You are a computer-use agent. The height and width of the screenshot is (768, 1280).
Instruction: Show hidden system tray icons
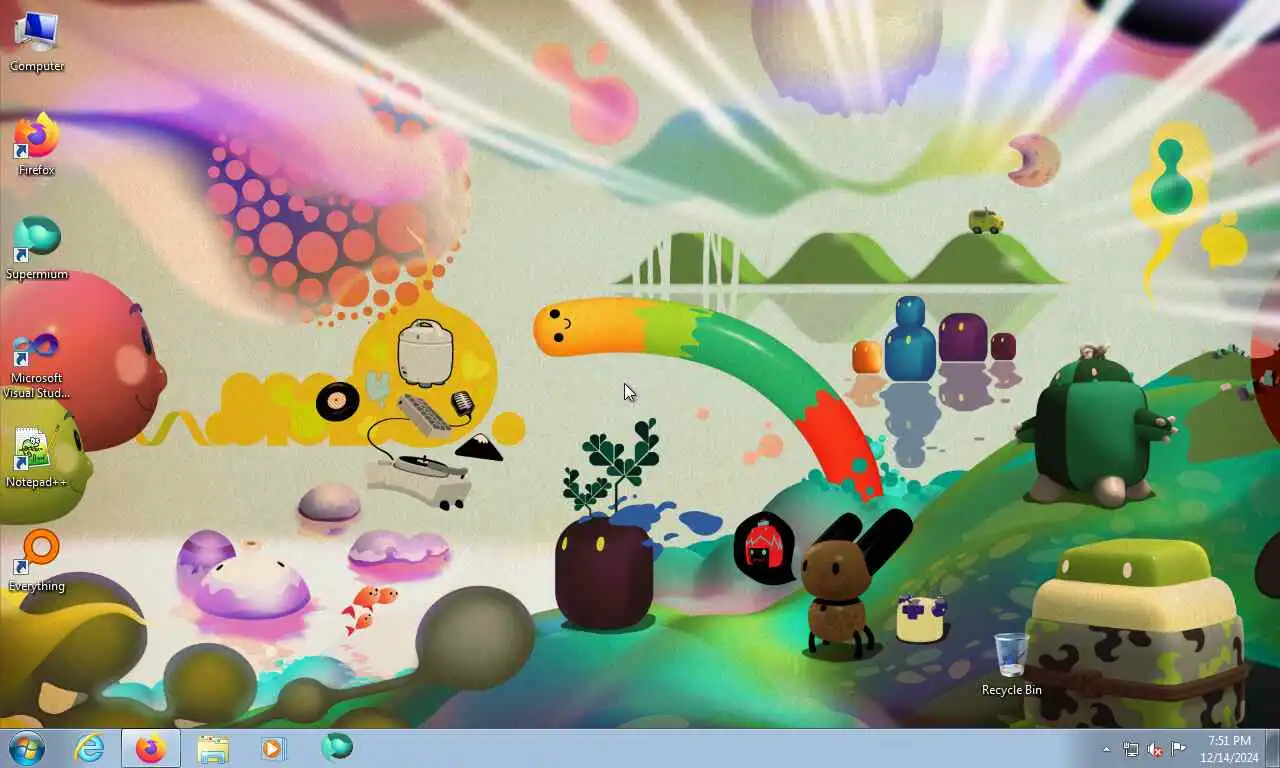1106,749
